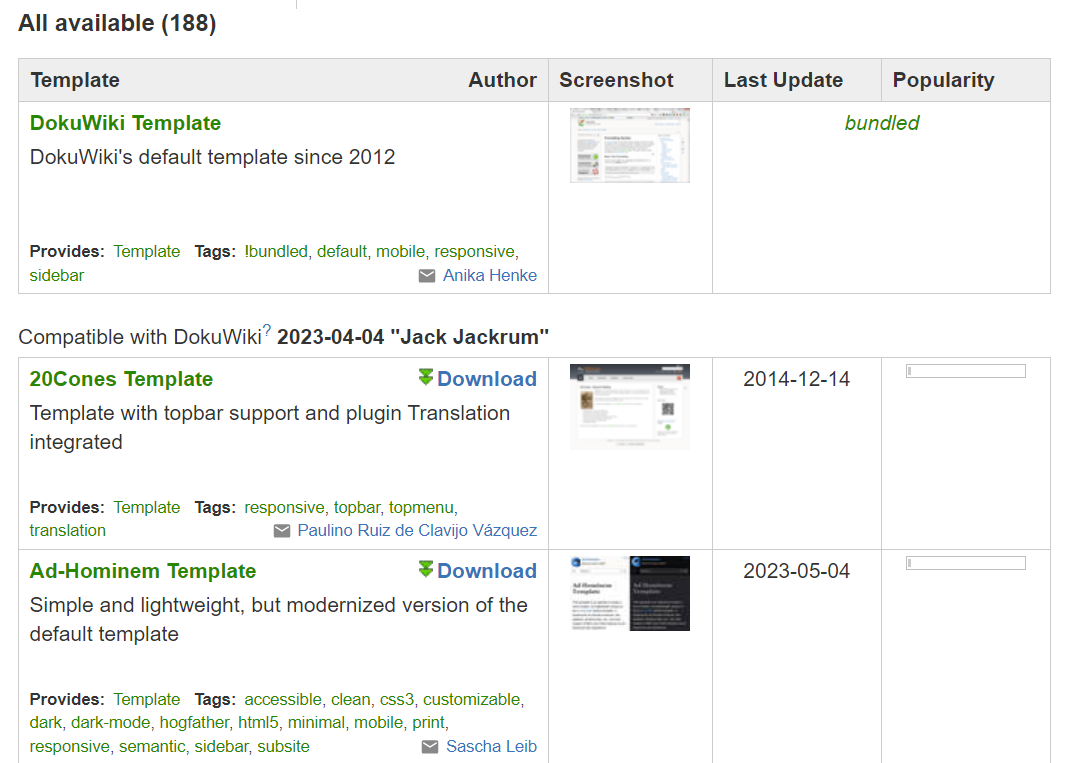
Task: Click the Template provides link for Ad-Hominem Template
Action: click(146, 700)
